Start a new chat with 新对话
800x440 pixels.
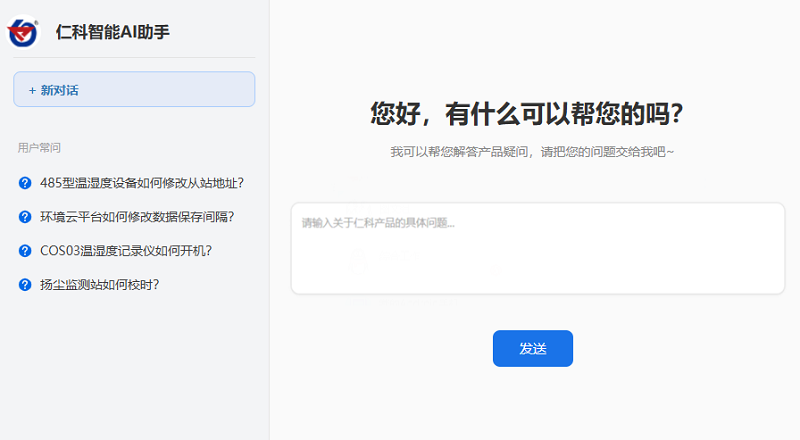coord(134,90)
